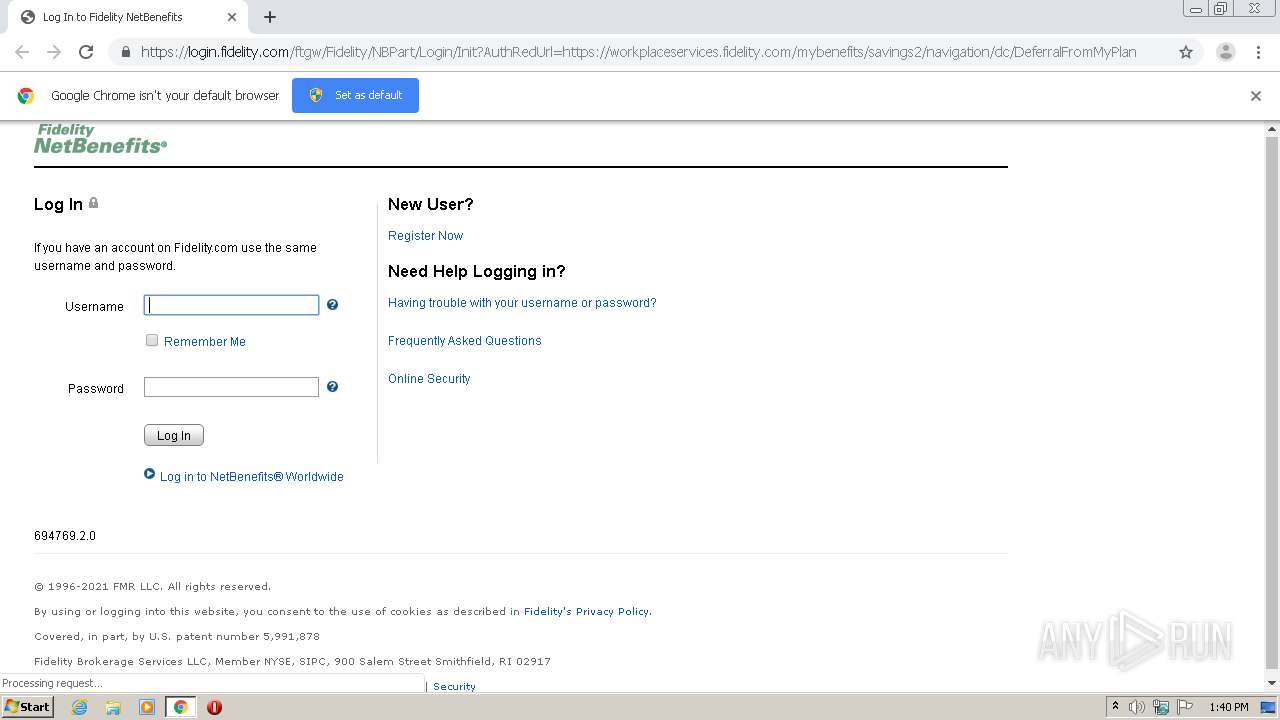Click the Register Now link

point(426,236)
